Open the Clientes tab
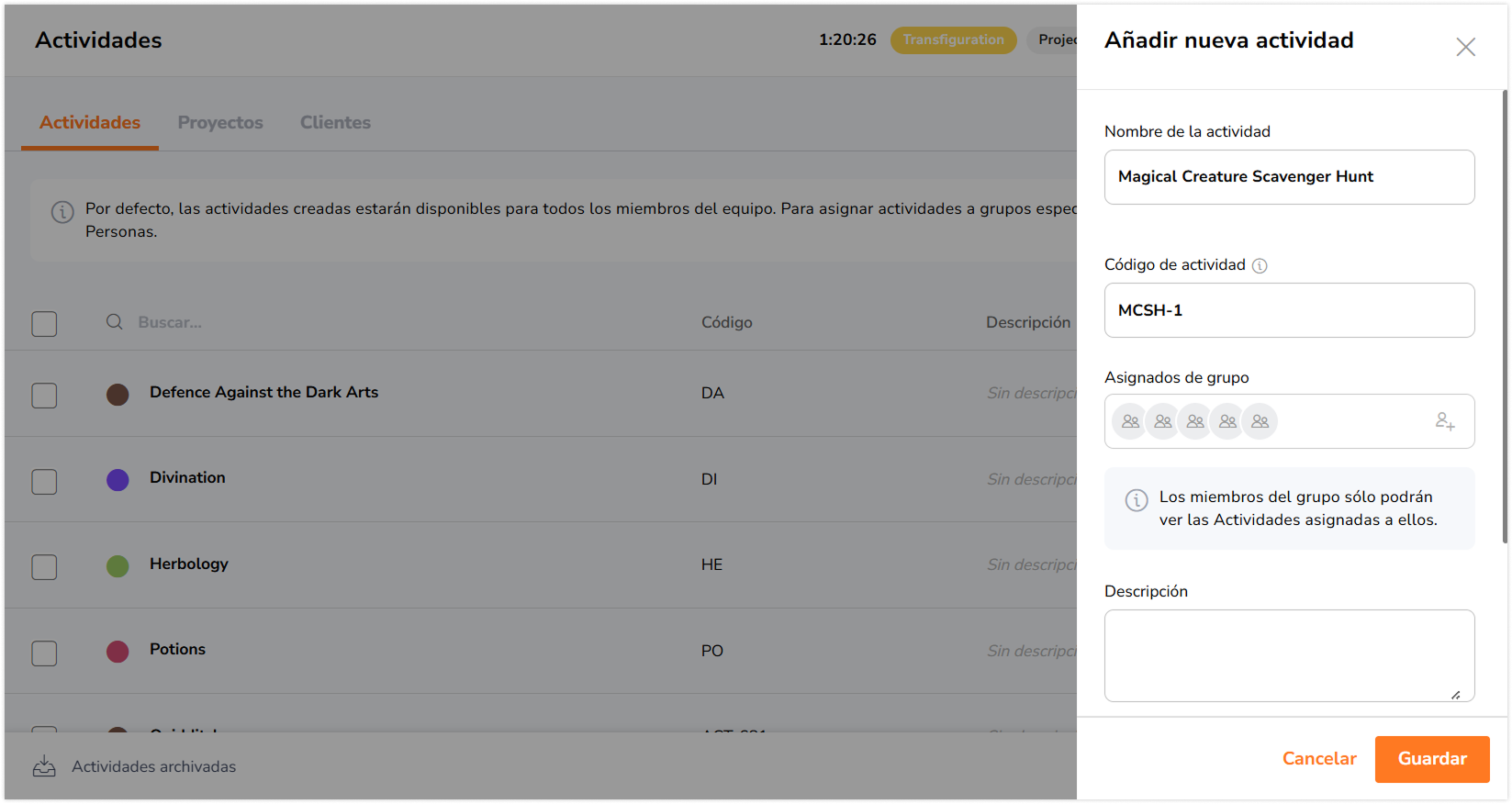 (x=335, y=122)
